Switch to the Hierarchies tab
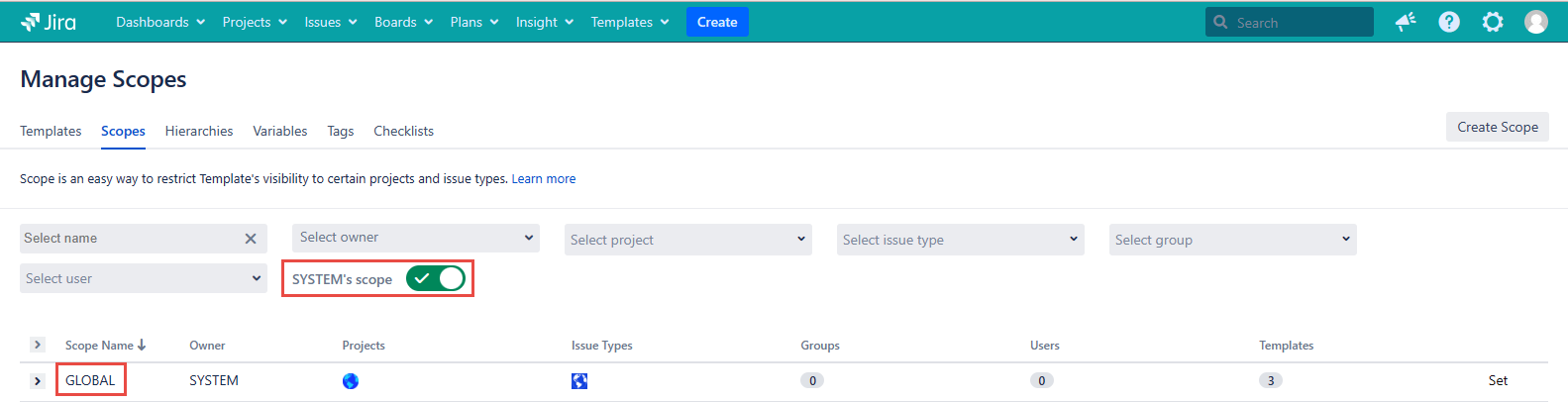Screen dimensions: 1568x402 (199, 131)
